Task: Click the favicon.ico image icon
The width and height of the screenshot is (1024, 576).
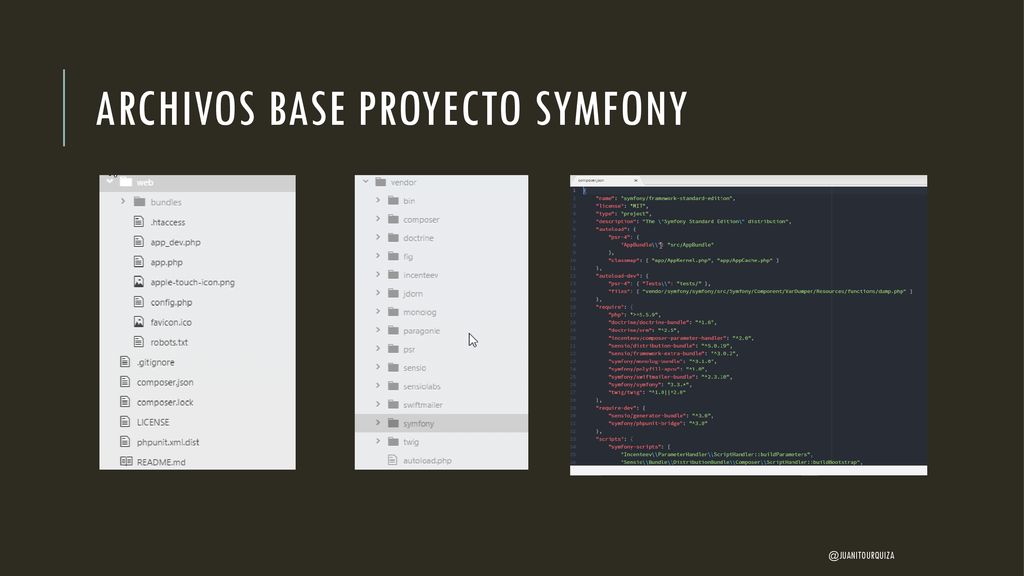Action: pyautogui.click(x=138, y=322)
